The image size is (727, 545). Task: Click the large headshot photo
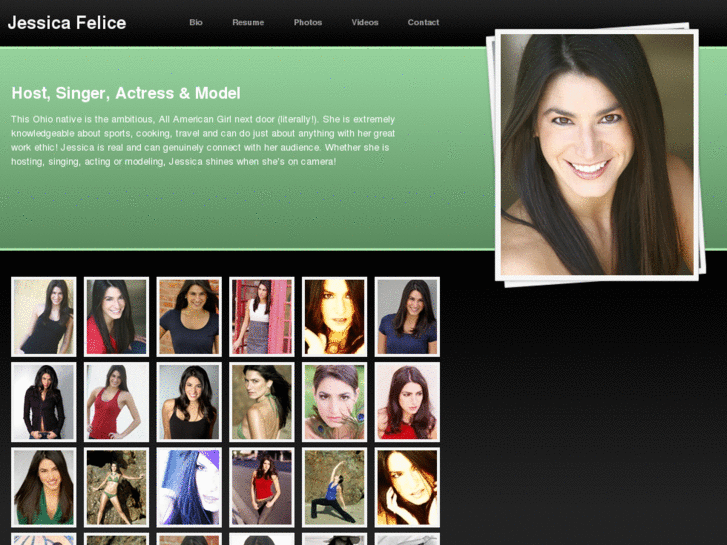(597, 154)
